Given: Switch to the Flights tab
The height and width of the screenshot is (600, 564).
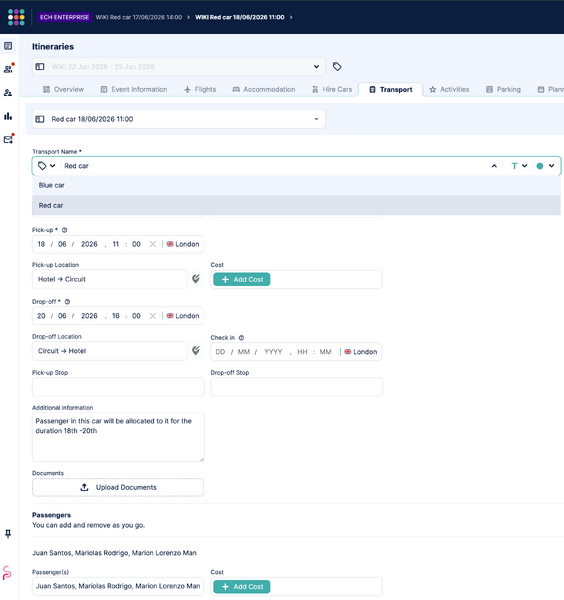Looking at the screenshot, I should coord(200,89).
